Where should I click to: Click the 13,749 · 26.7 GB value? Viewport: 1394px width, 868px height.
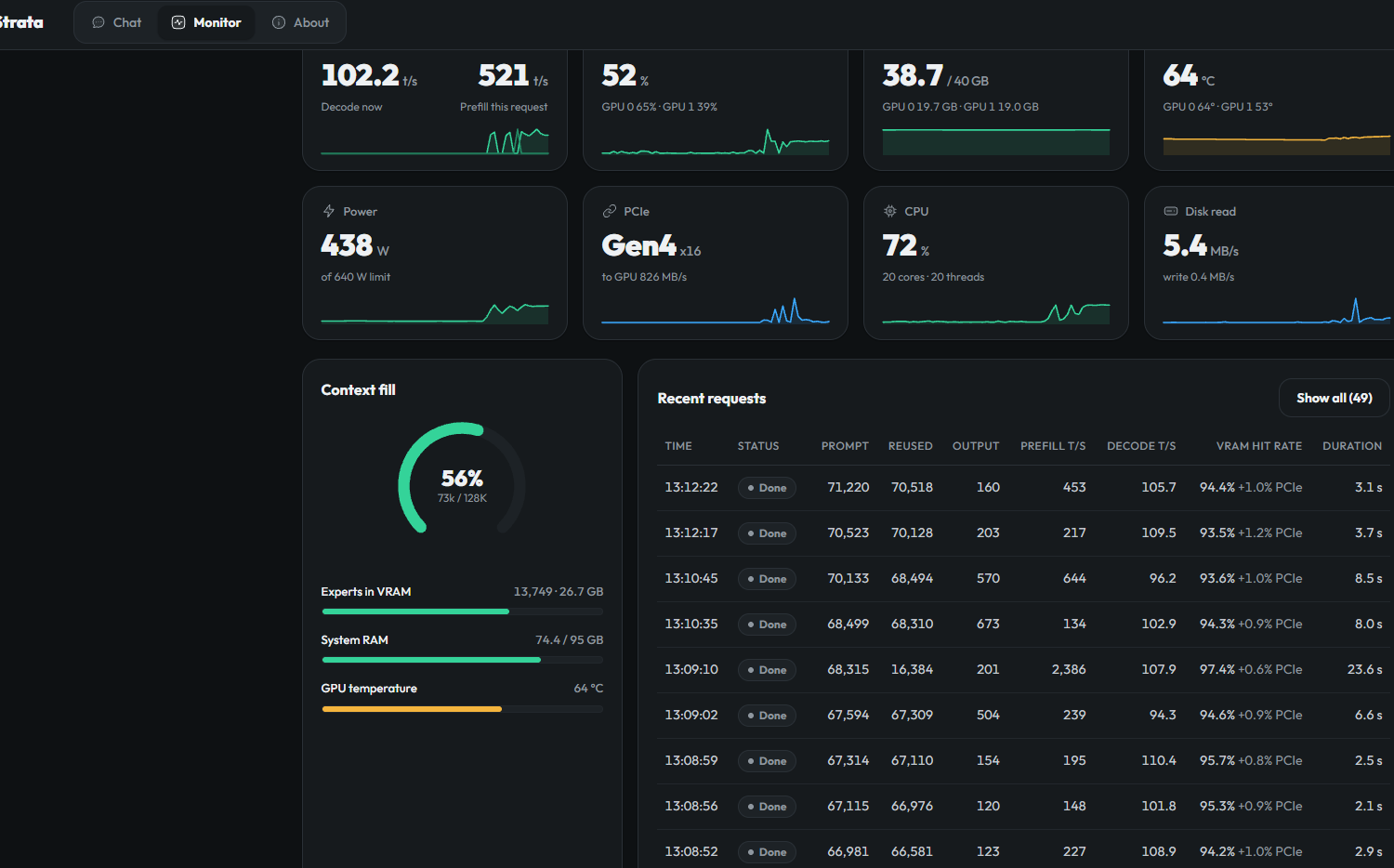point(559,592)
